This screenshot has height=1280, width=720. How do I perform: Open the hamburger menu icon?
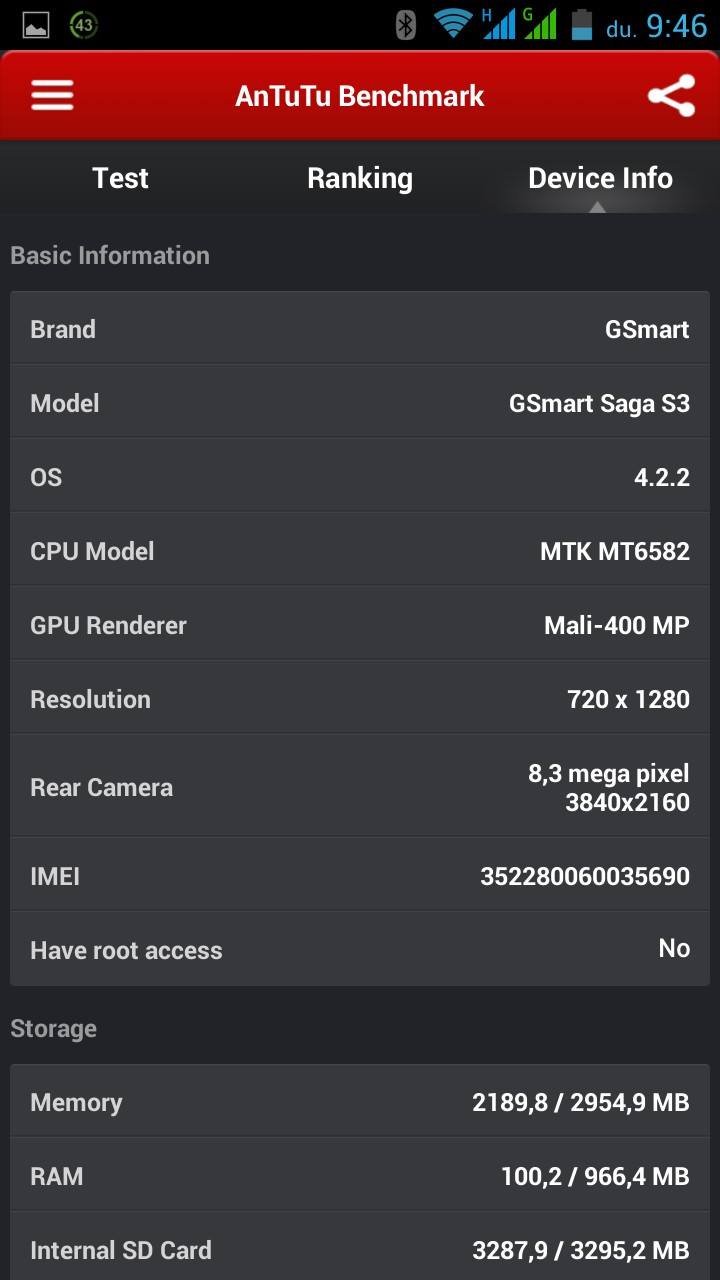[x=52, y=96]
